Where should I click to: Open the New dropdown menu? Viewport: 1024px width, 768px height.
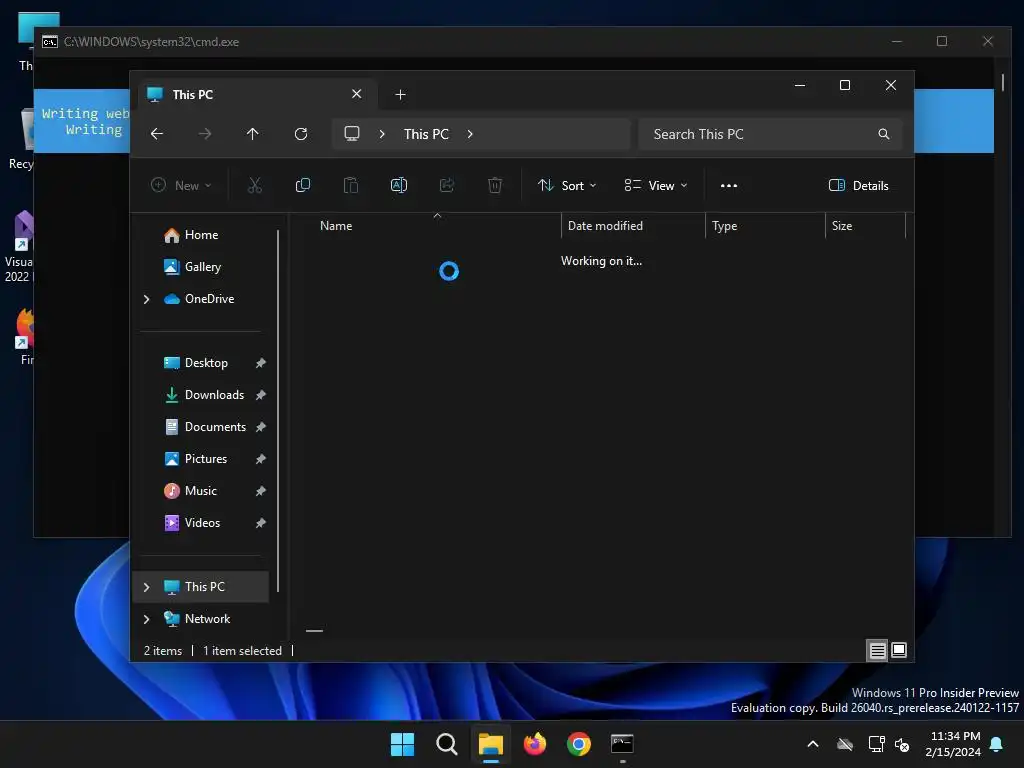coord(181,185)
